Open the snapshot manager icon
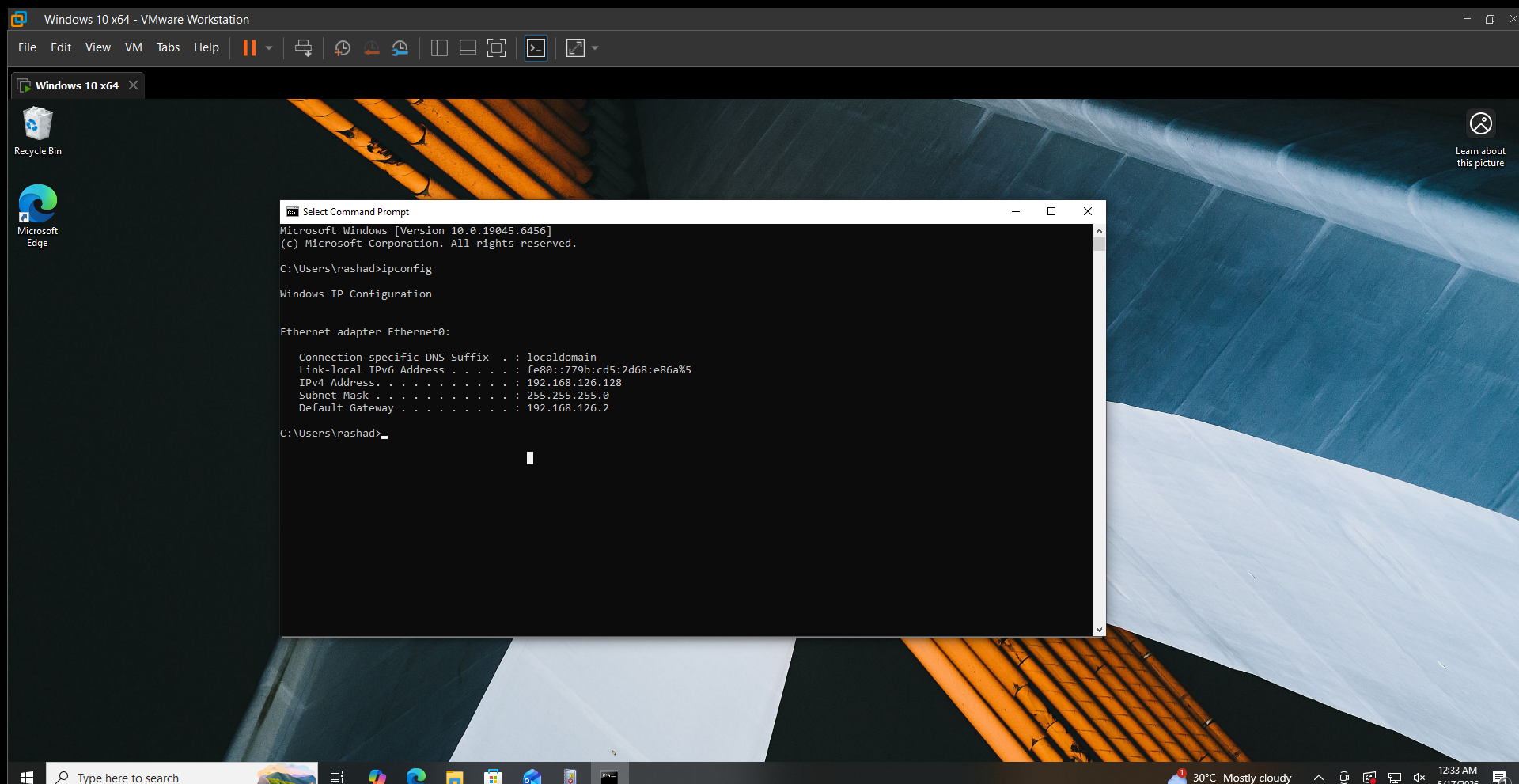 pos(400,48)
